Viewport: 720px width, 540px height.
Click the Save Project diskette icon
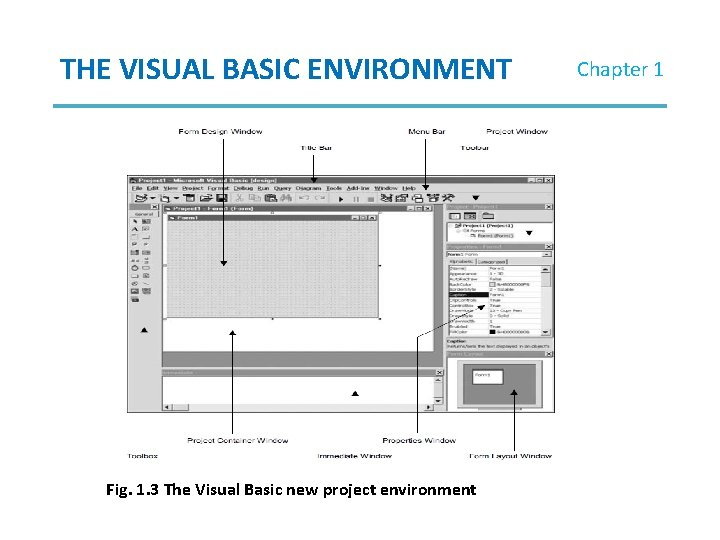click(222, 198)
